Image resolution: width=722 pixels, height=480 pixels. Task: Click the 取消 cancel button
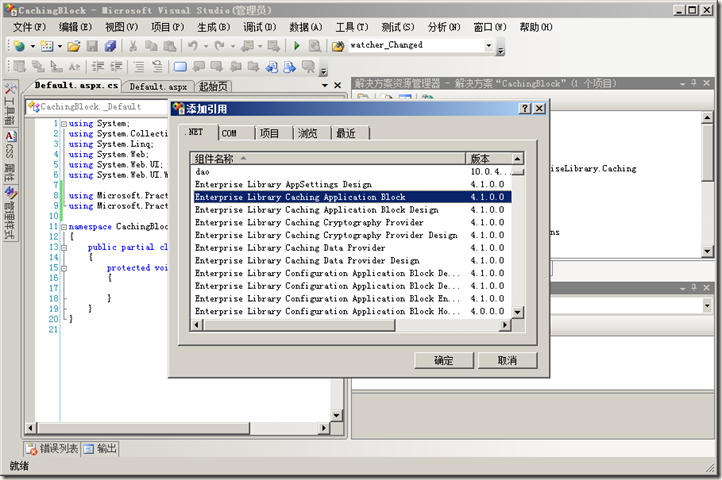click(507, 361)
